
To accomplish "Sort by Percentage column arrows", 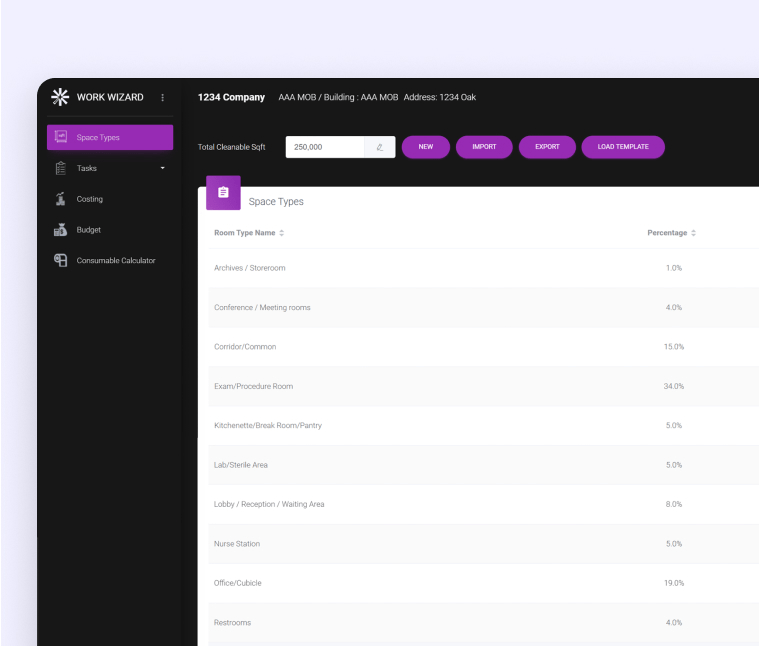I will [693, 233].
